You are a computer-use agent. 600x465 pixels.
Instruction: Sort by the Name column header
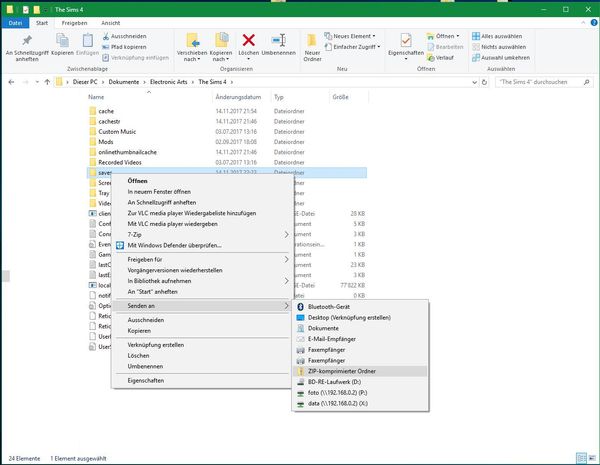tap(149, 97)
